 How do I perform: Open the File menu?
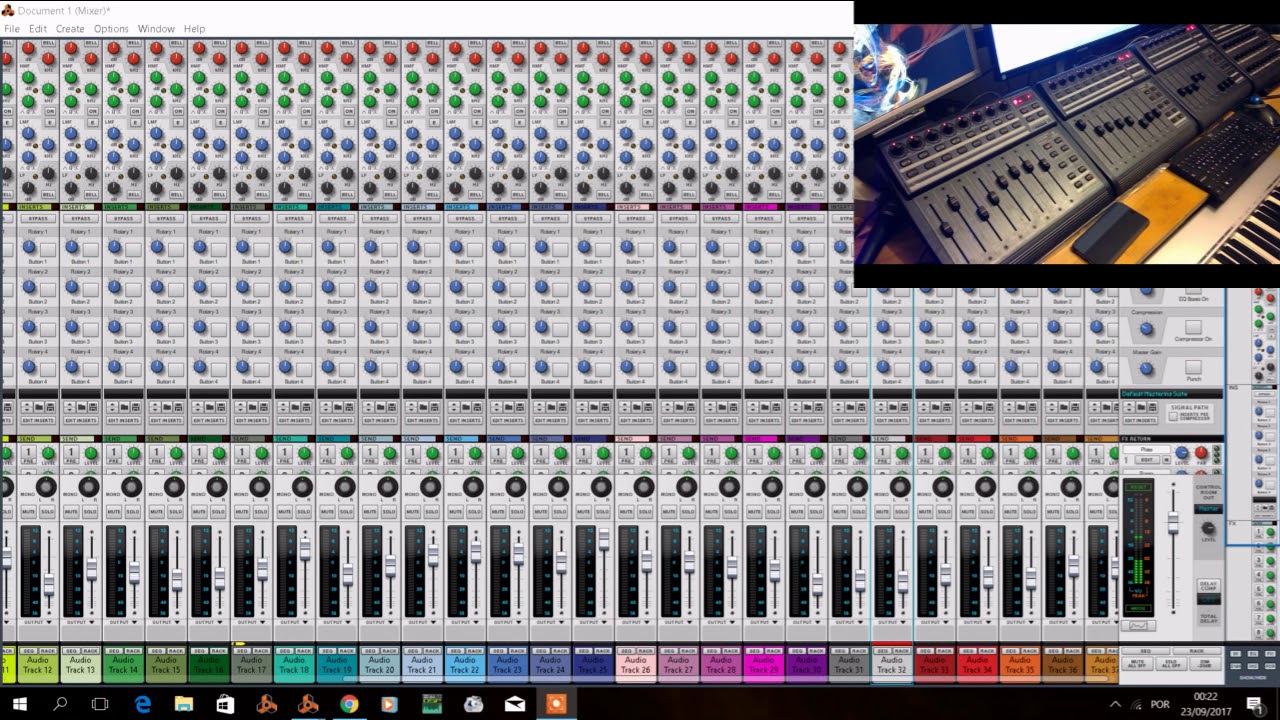click(12, 29)
